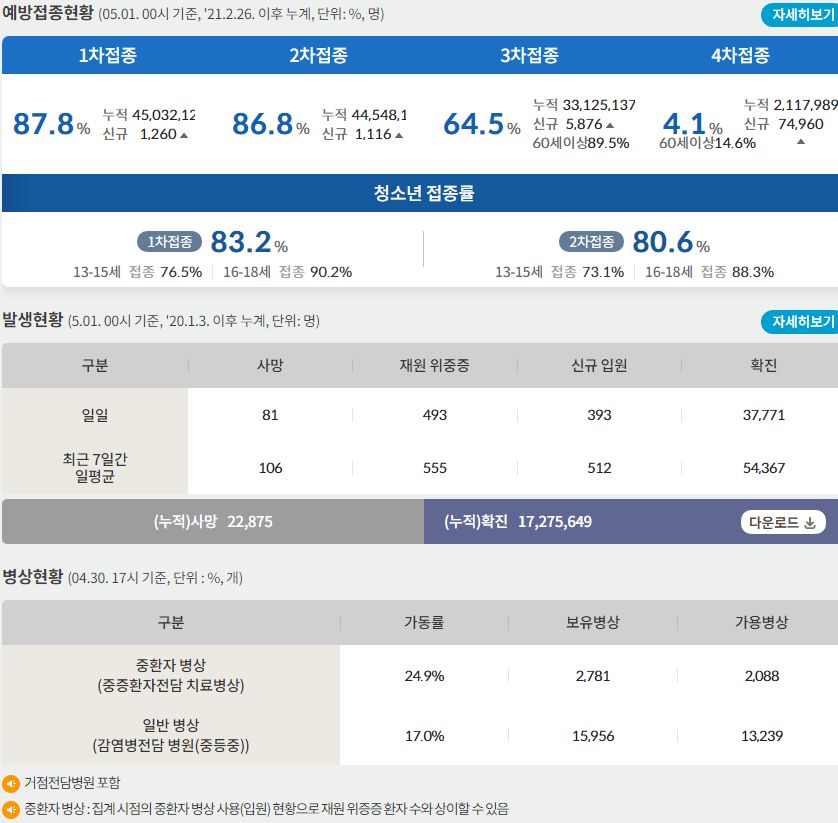Click the up arrow below 신규 74,960

click(801, 142)
